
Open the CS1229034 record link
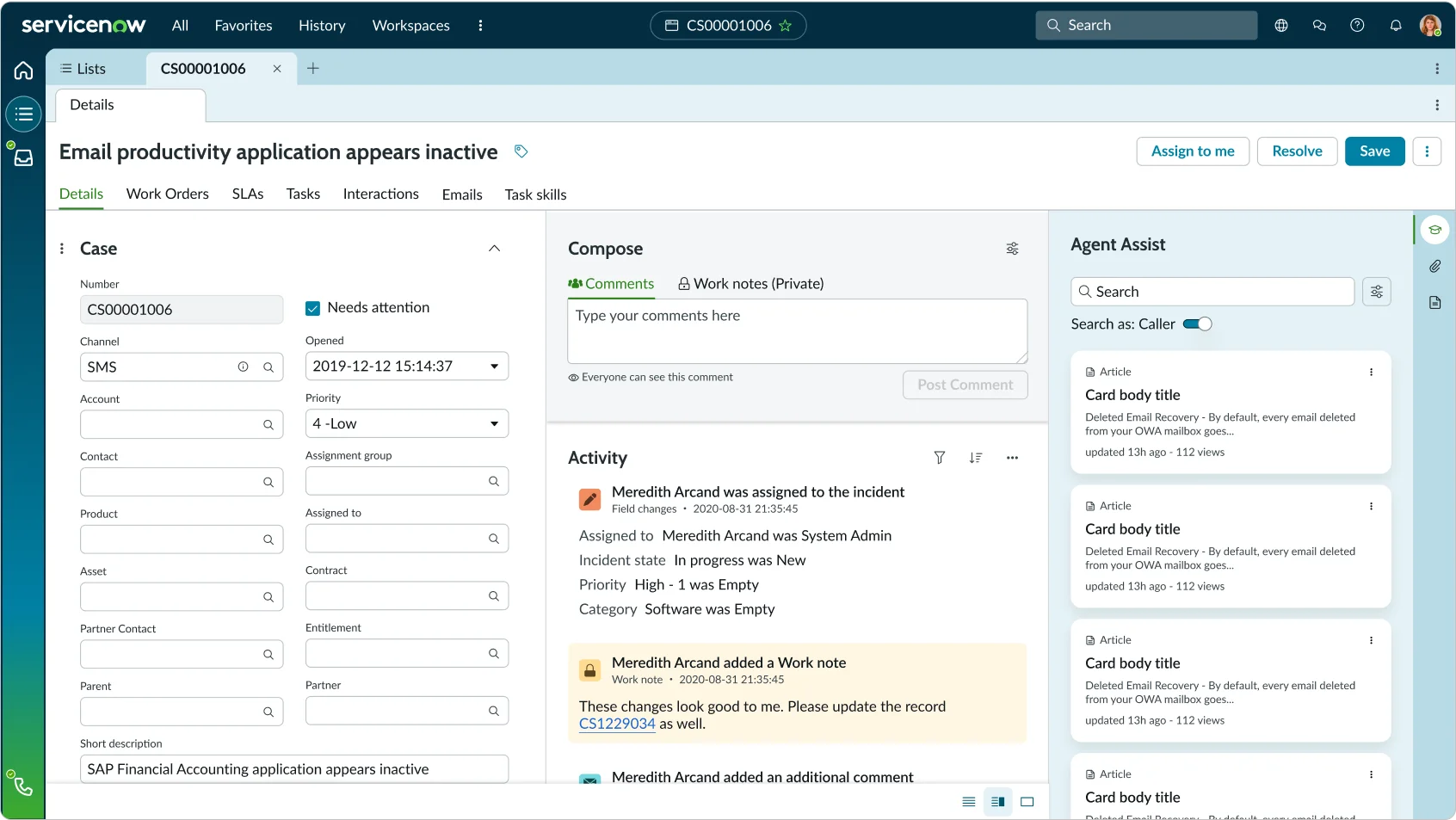pos(616,724)
